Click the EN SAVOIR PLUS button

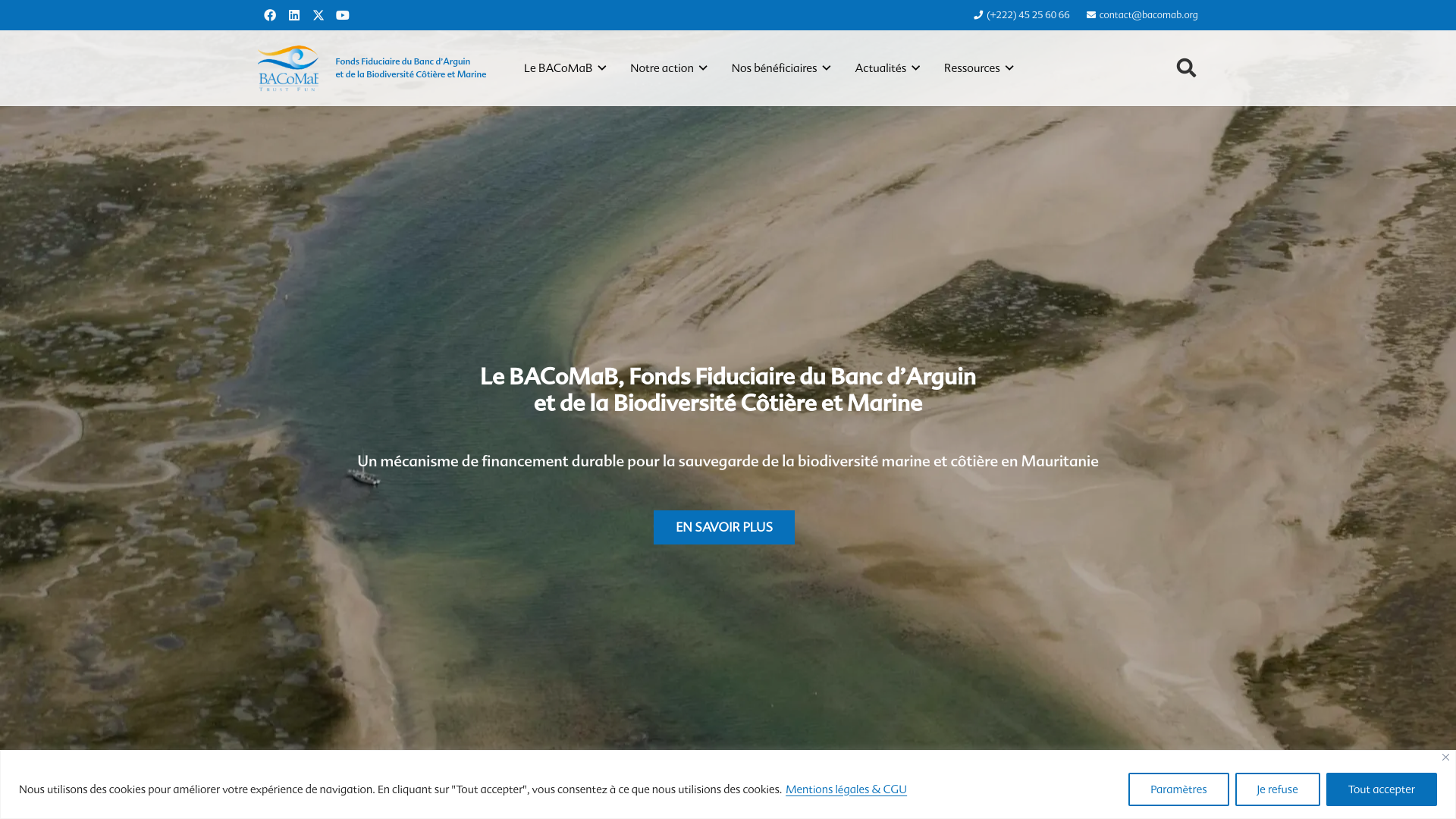(x=724, y=527)
